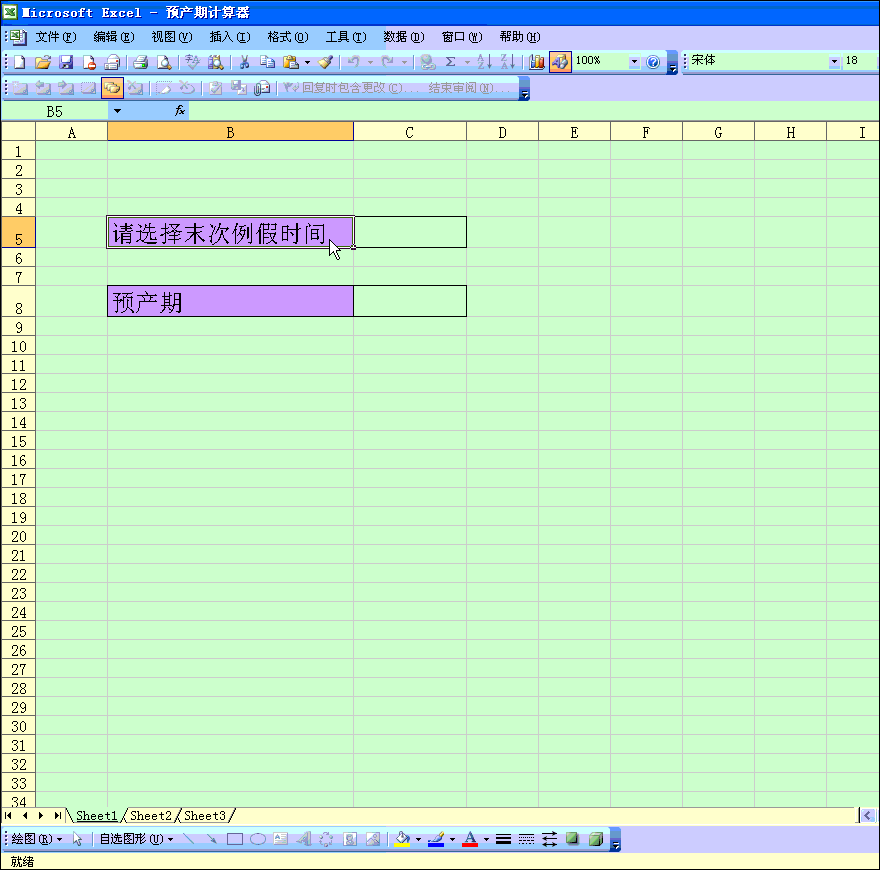Click the AutoSum icon

[451, 61]
